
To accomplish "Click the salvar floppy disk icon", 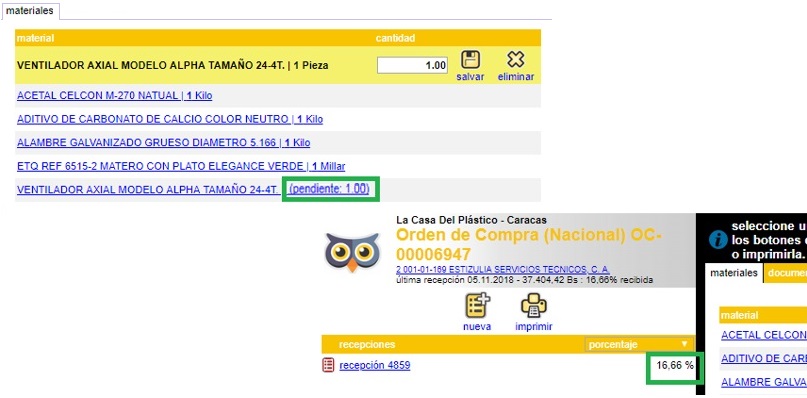I will pos(470,60).
